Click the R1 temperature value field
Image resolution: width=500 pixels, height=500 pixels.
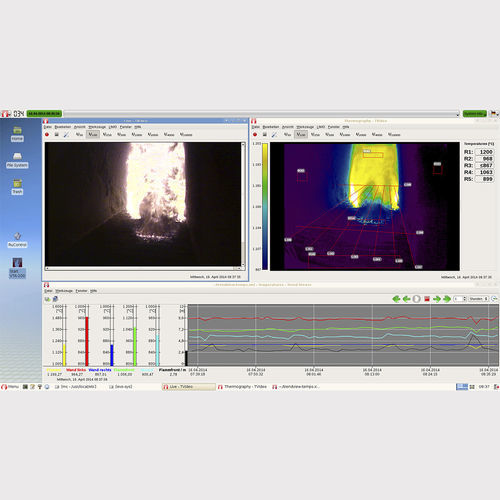[484, 152]
